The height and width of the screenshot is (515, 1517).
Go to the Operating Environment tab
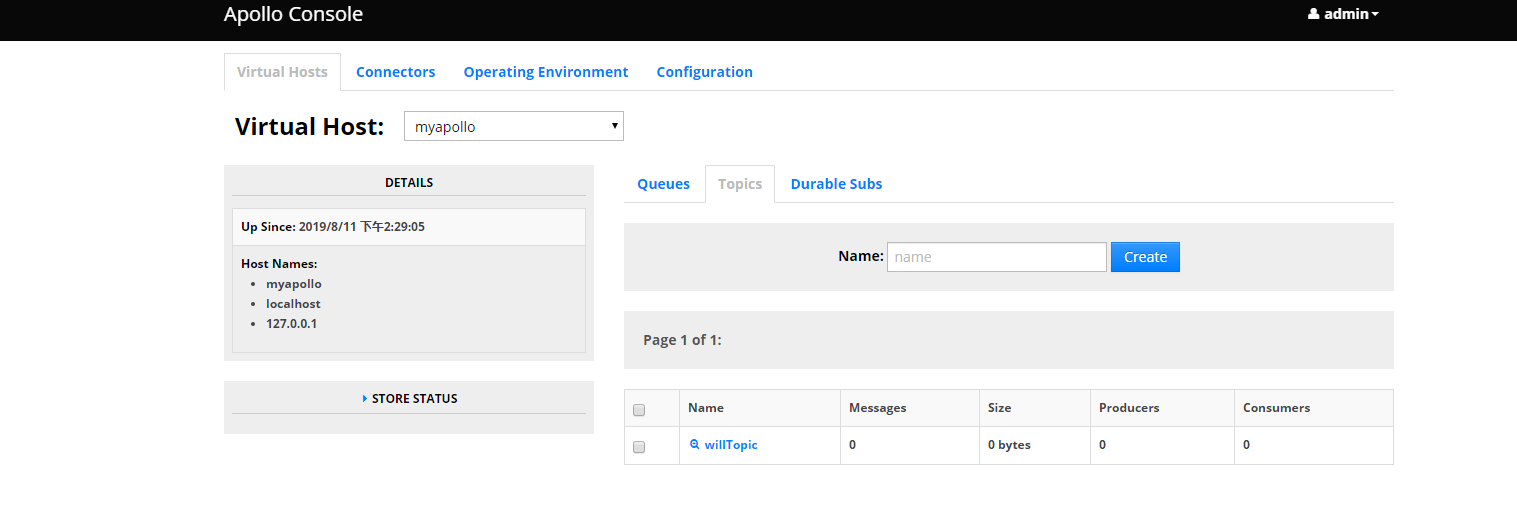[x=546, y=72]
